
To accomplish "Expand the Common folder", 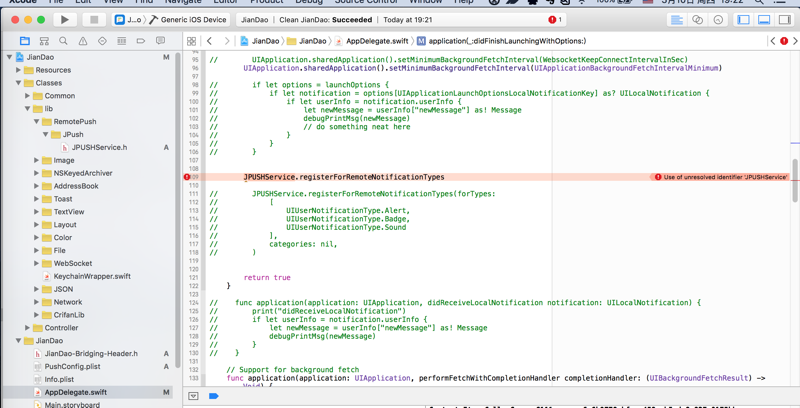I will [28, 96].
